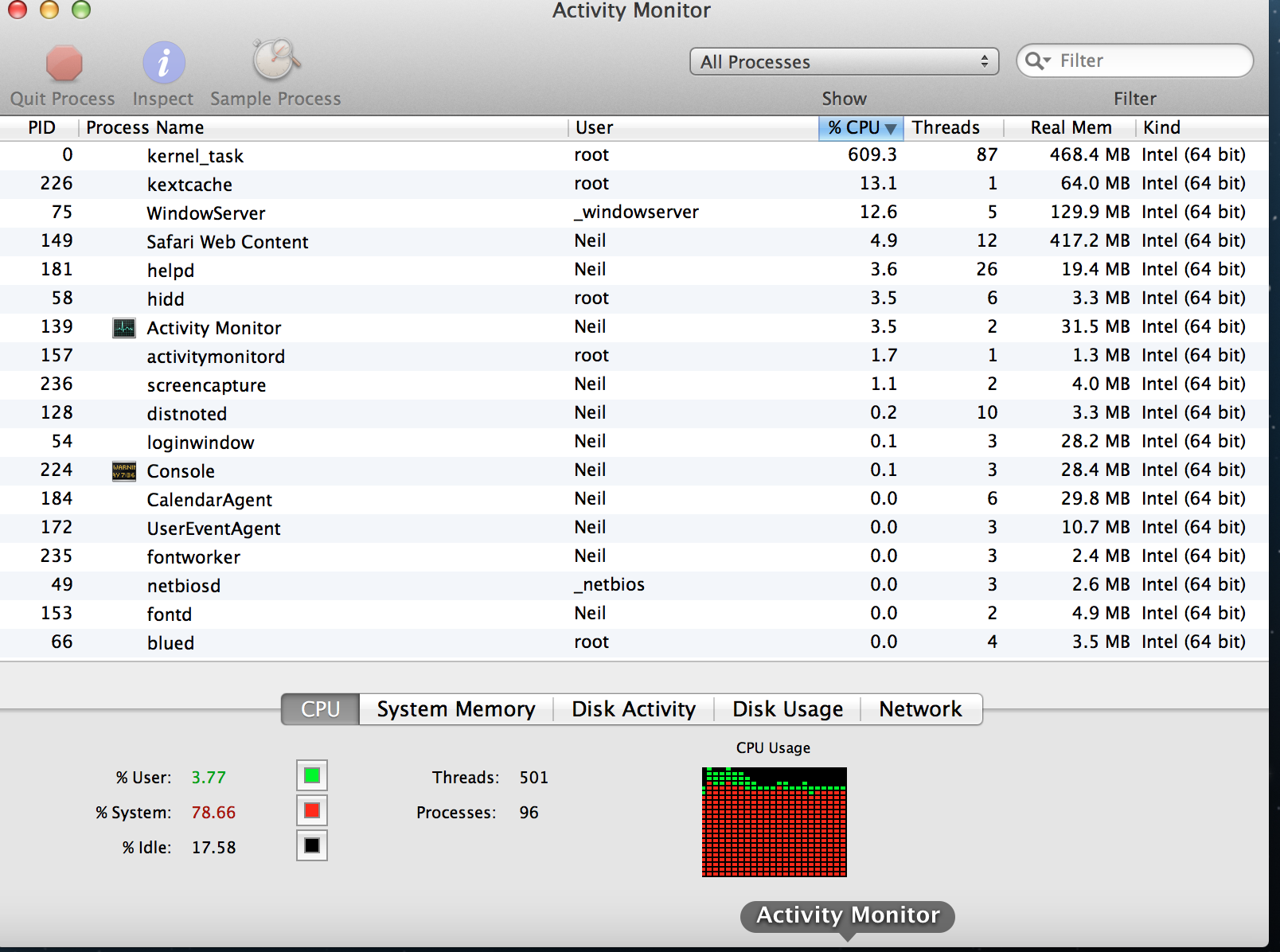
Task: Select the loginwindow process row
Action: point(634,442)
